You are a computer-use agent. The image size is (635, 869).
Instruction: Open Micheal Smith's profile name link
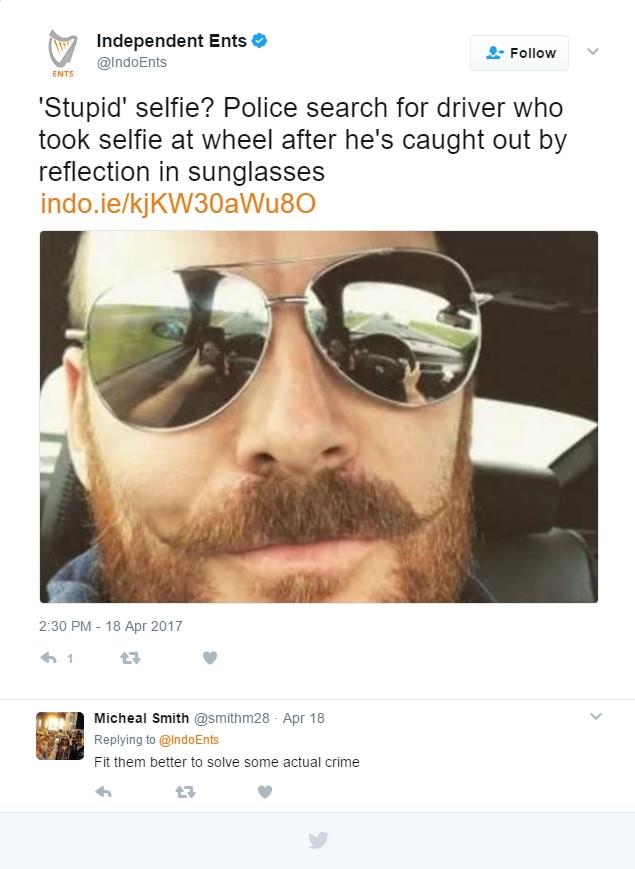tap(141, 718)
